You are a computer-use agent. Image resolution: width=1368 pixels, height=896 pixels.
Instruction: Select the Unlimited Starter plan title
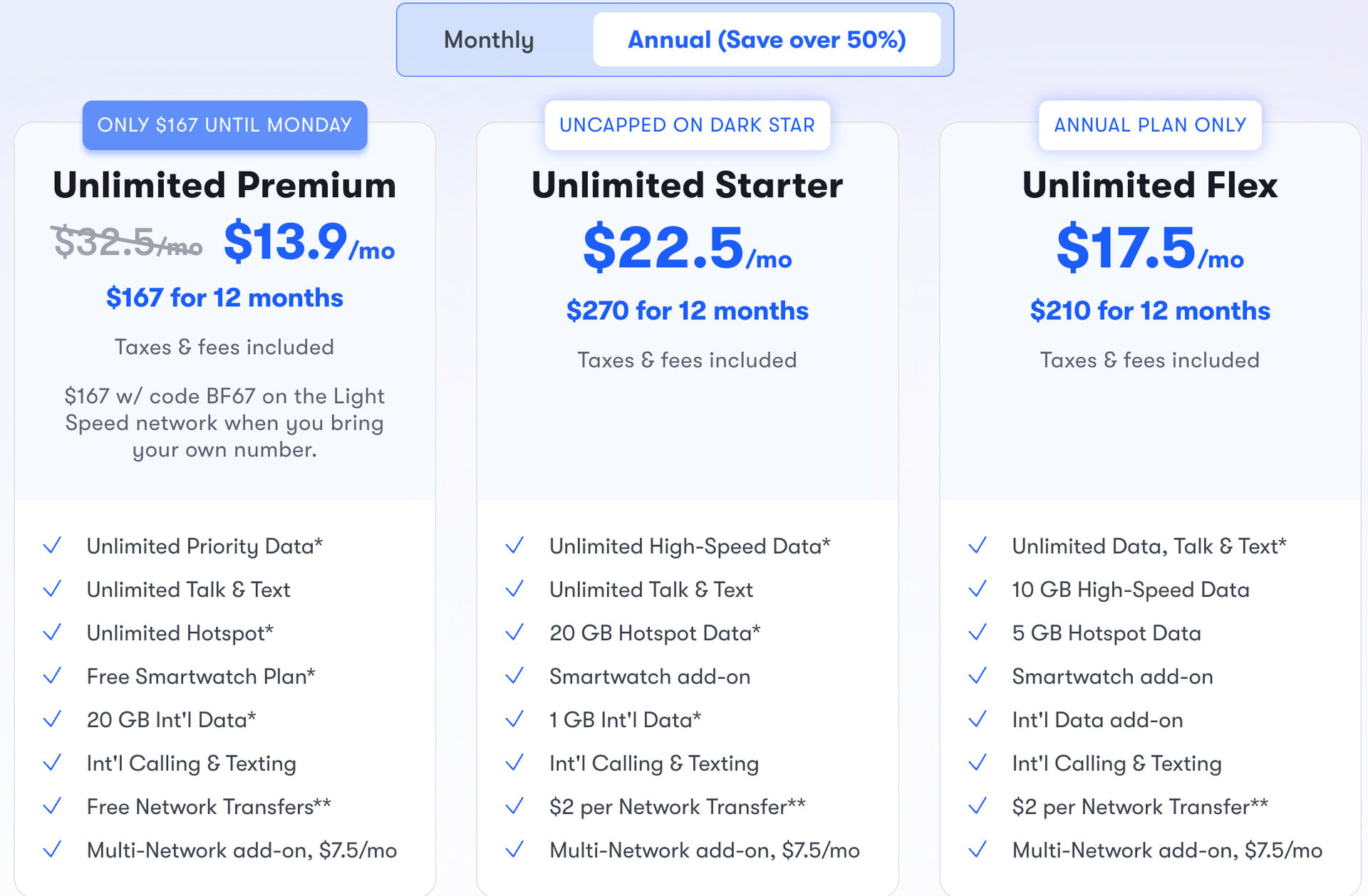687,185
